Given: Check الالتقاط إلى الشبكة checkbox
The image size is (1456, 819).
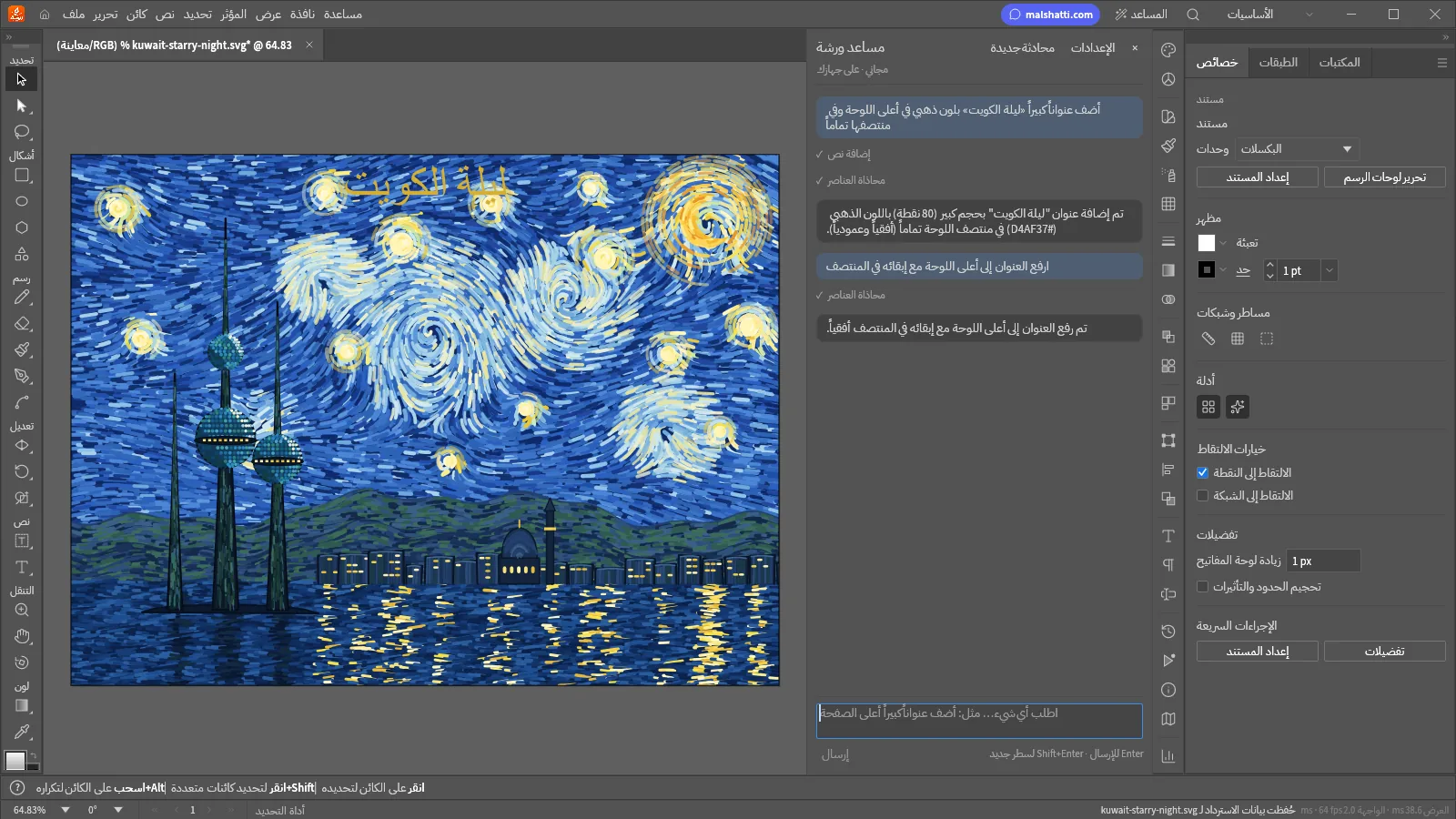Looking at the screenshot, I should click(1202, 495).
